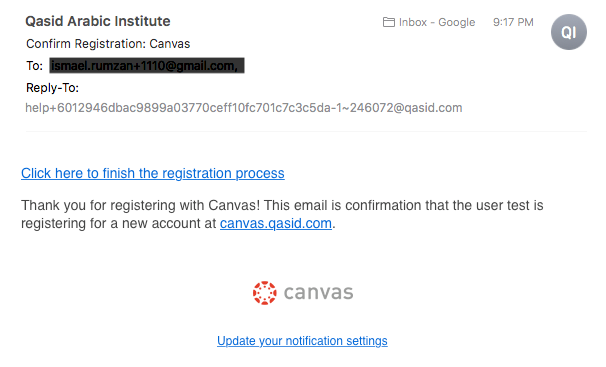The width and height of the screenshot is (606, 367).
Task: Click the header divider line below Reply-To
Action: point(306,131)
